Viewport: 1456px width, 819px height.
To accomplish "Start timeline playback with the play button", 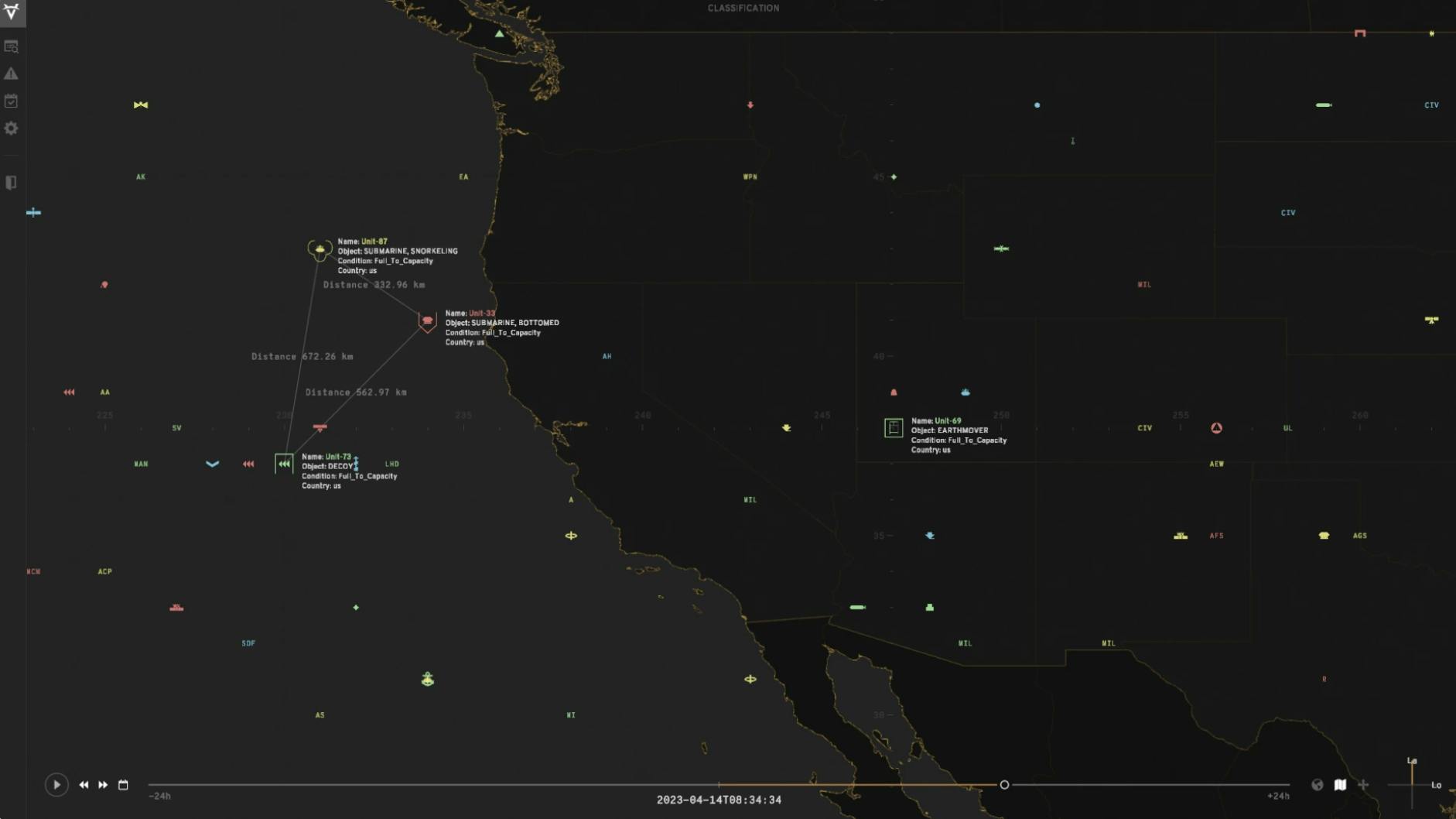I will click(56, 785).
